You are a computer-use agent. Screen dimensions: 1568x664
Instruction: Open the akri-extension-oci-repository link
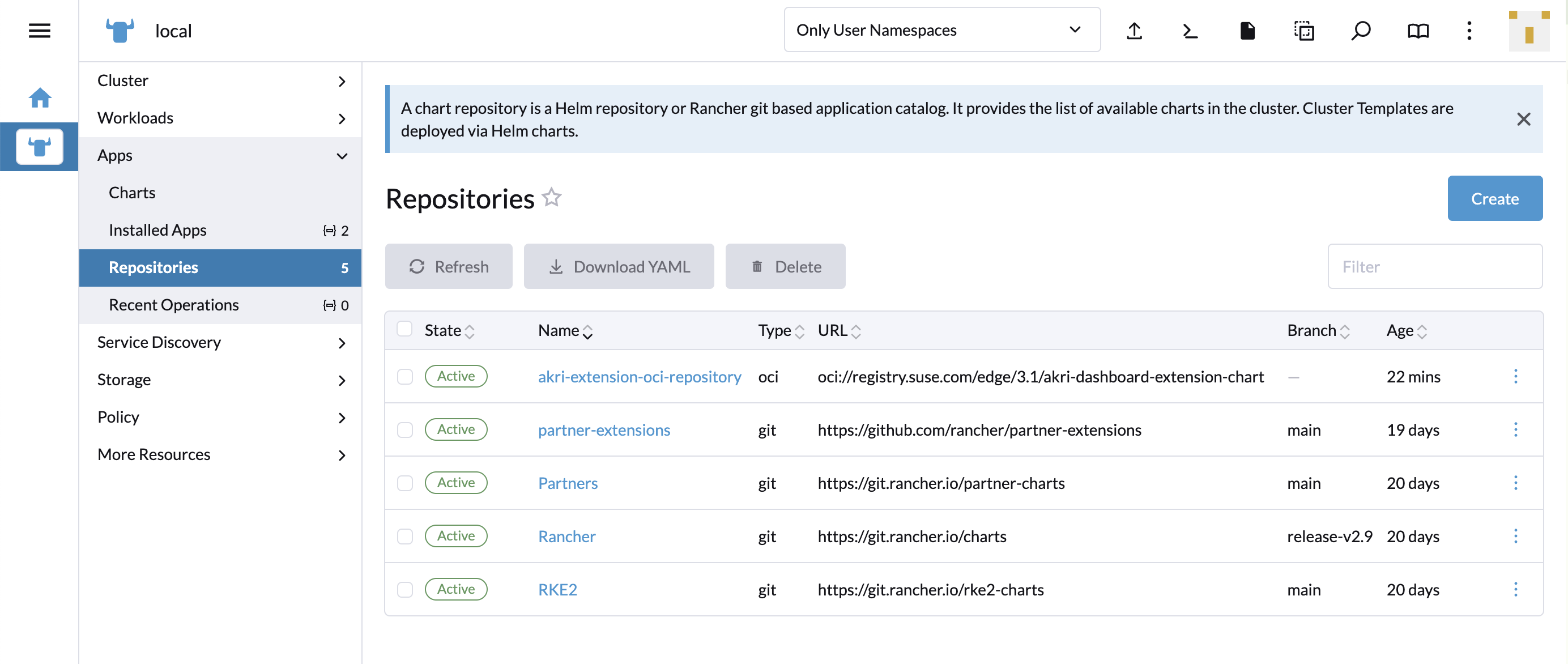[x=639, y=377]
